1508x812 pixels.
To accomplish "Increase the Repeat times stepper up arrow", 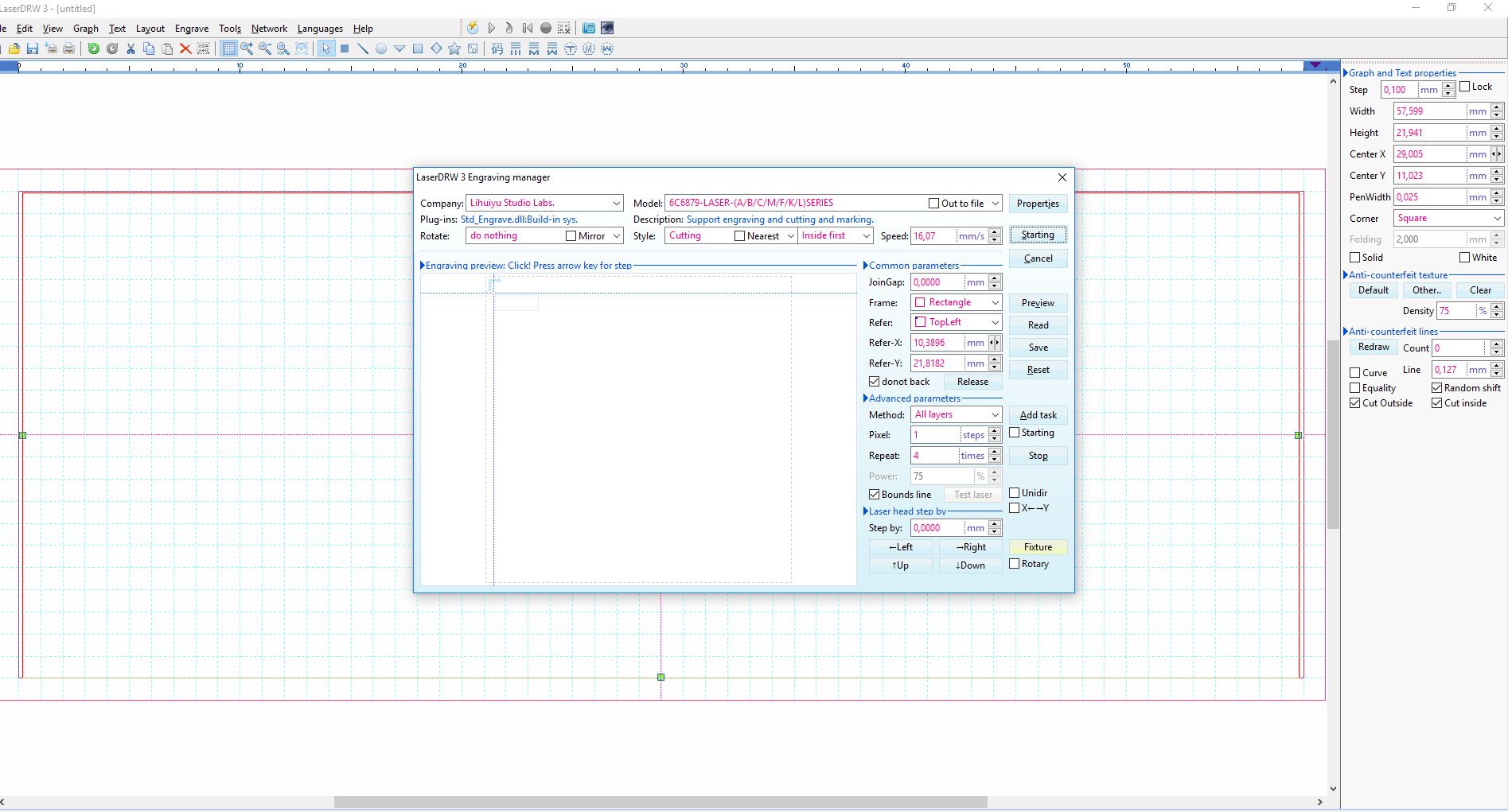I will (x=995, y=452).
